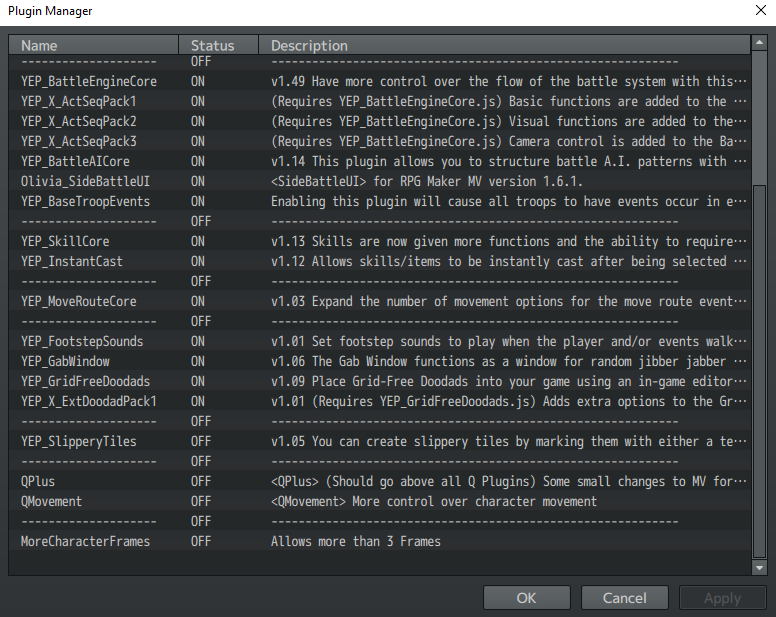The height and width of the screenshot is (617, 776).
Task: Click OFF status of MoreCharacterFrames
Action: point(201,541)
